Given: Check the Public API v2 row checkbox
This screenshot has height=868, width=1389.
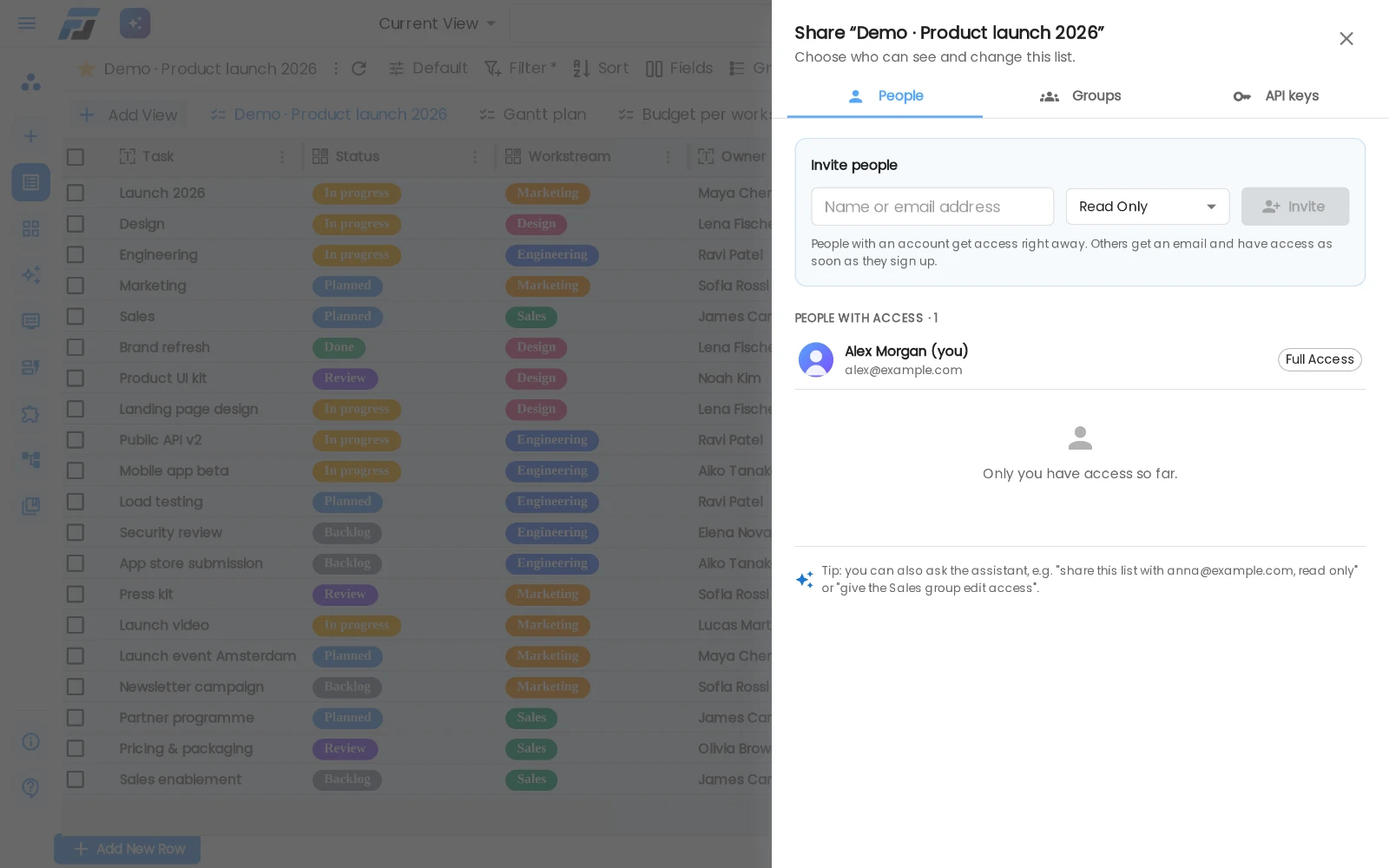Looking at the screenshot, I should (76, 440).
